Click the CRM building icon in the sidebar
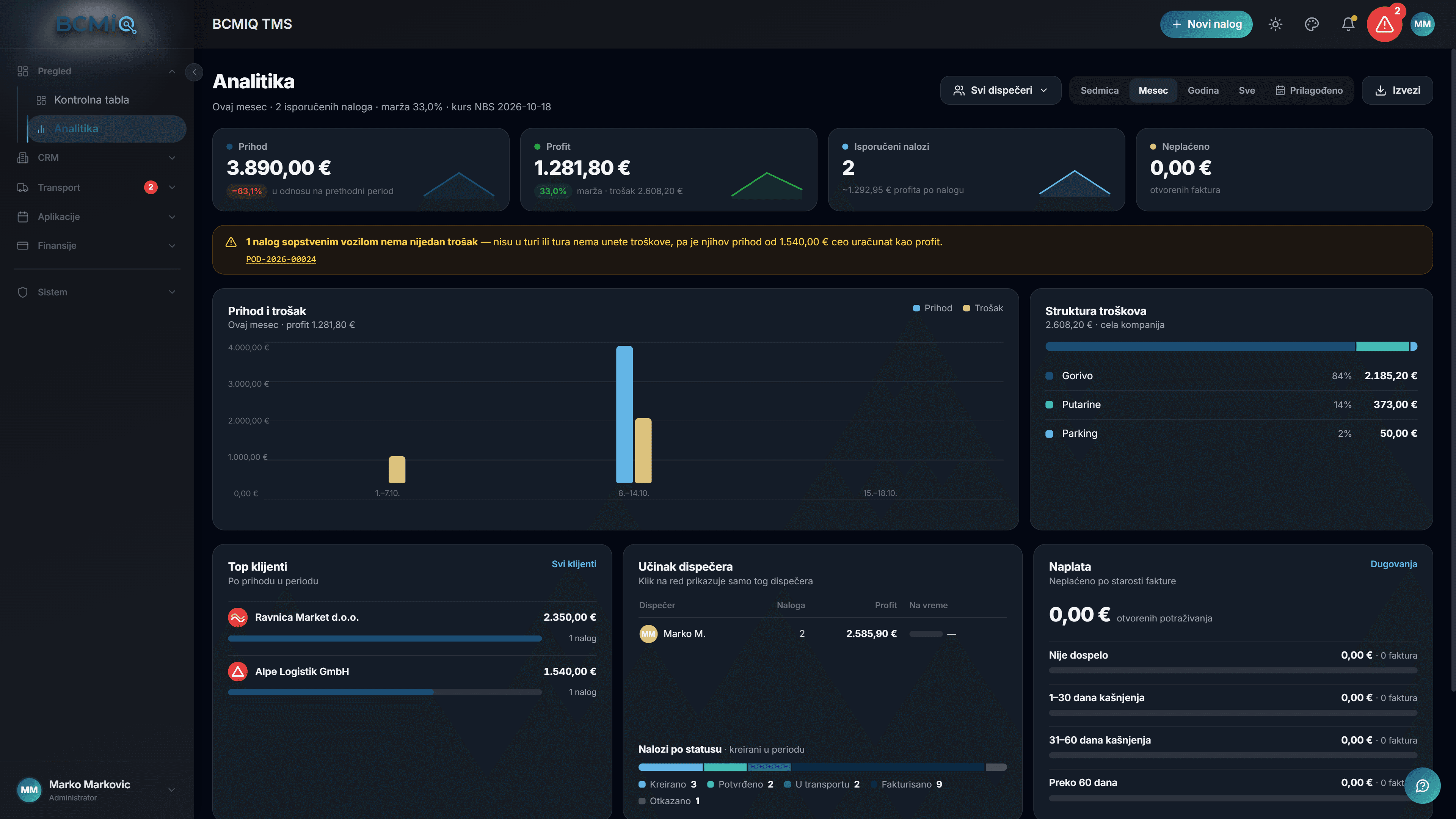1456x819 pixels. click(x=23, y=158)
